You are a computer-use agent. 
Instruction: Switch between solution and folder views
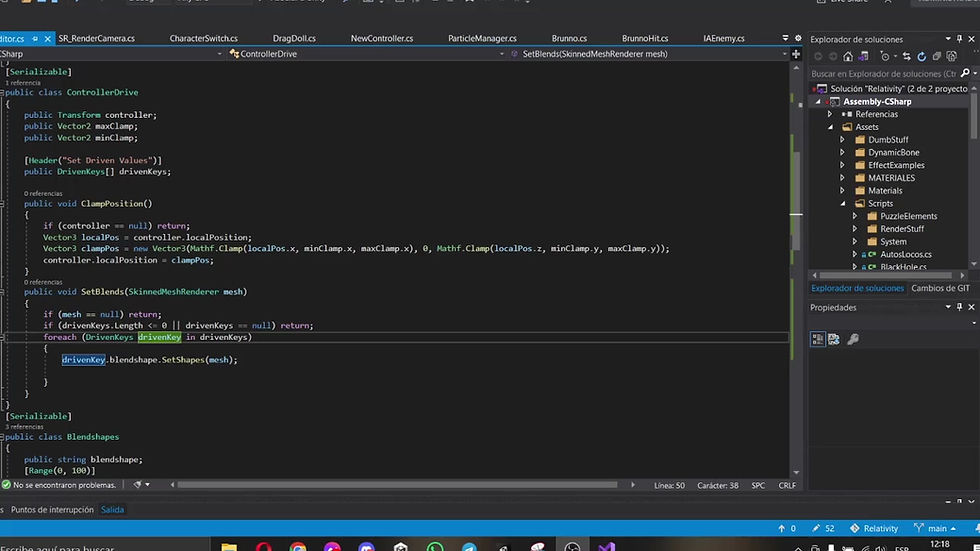(863, 56)
